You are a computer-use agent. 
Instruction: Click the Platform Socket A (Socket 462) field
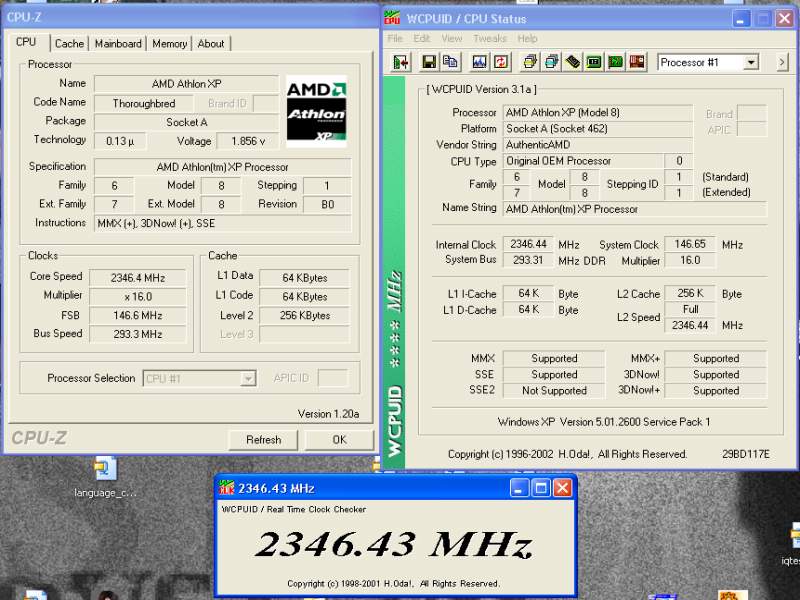pos(597,129)
